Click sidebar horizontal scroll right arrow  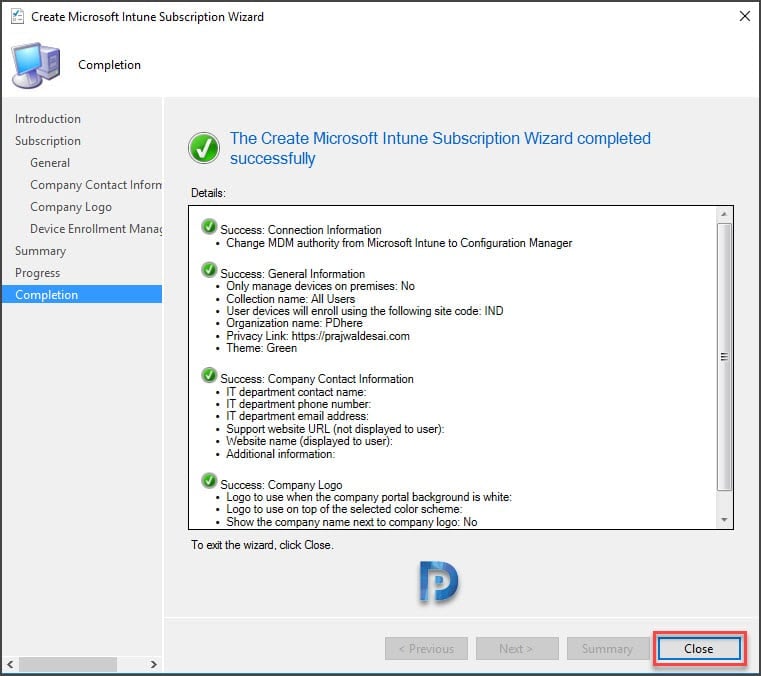point(153,664)
